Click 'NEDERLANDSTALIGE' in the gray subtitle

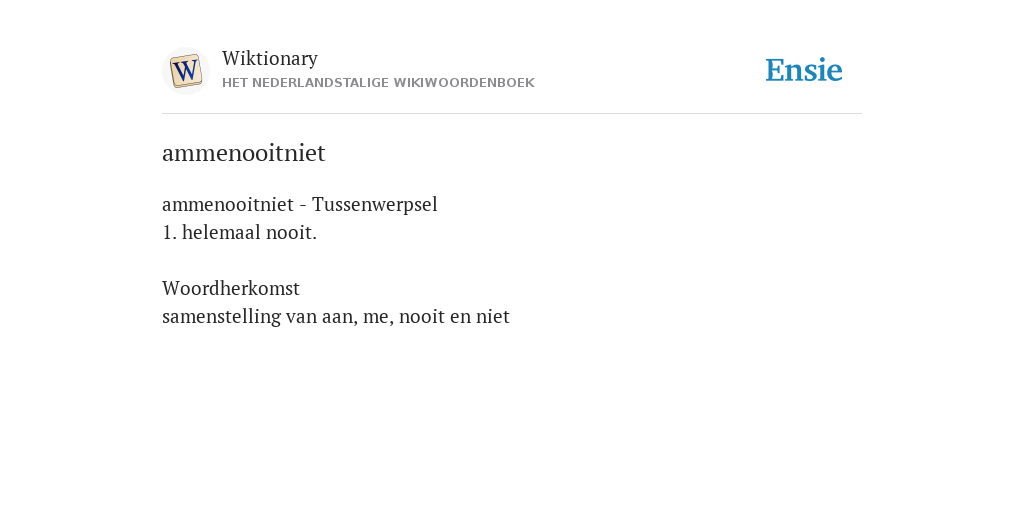(x=320, y=83)
